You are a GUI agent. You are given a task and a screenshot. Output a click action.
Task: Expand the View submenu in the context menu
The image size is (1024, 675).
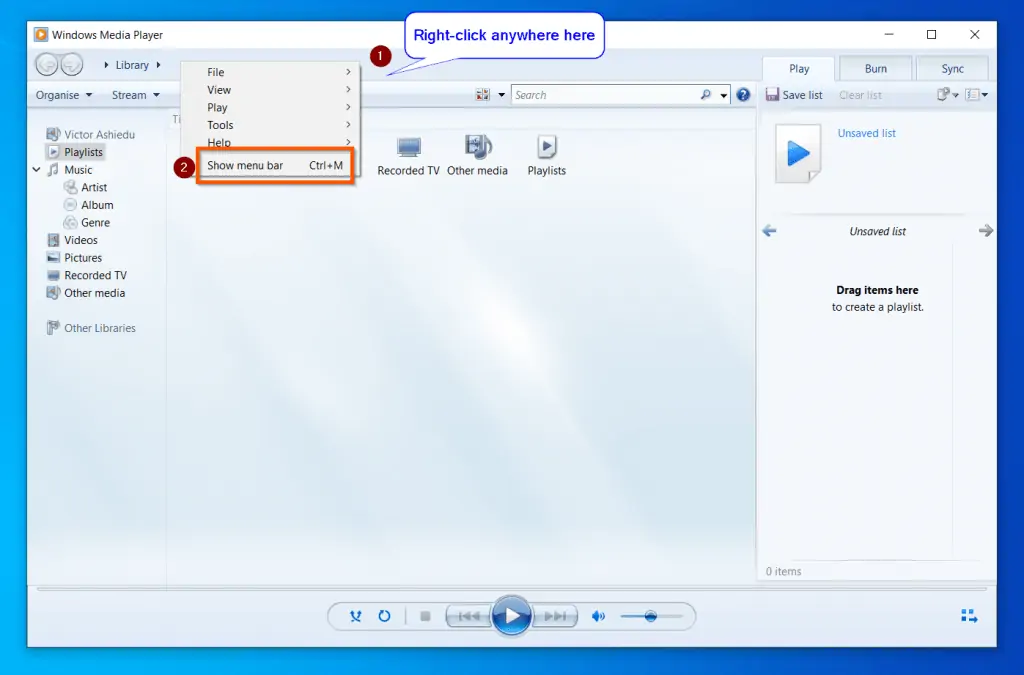pyautogui.click(x=218, y=89)
